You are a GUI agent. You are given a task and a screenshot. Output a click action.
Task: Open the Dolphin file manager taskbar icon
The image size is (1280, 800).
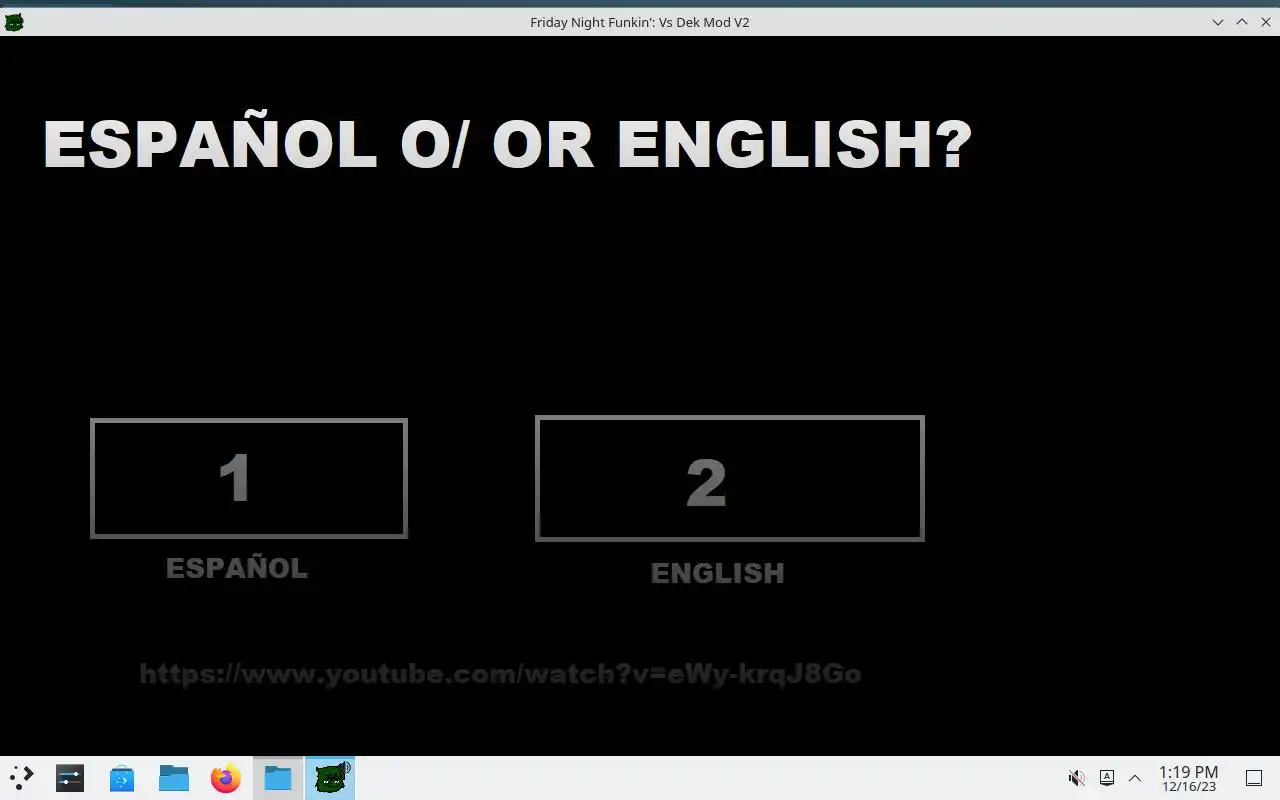pos(174,778)
